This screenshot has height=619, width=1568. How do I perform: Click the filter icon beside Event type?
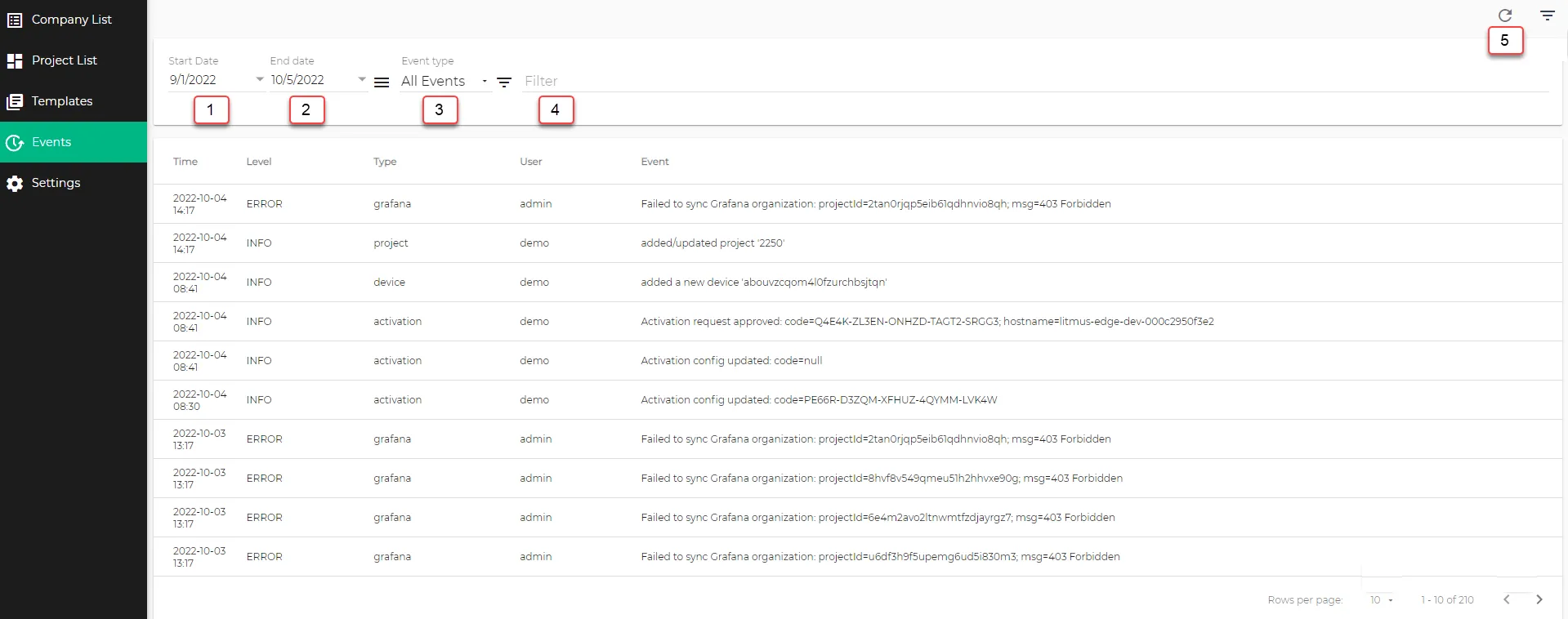point(504,82)
